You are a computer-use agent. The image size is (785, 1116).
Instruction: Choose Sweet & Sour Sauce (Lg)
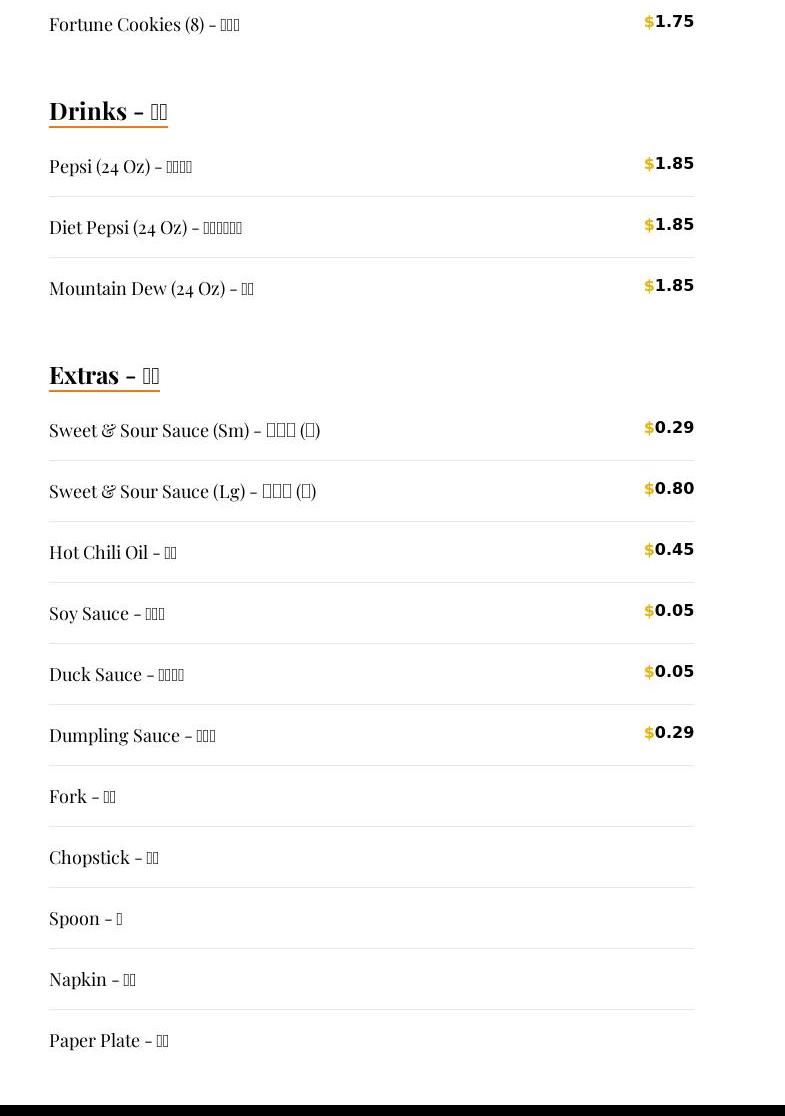pyautogui.click(x=182, y=492)
